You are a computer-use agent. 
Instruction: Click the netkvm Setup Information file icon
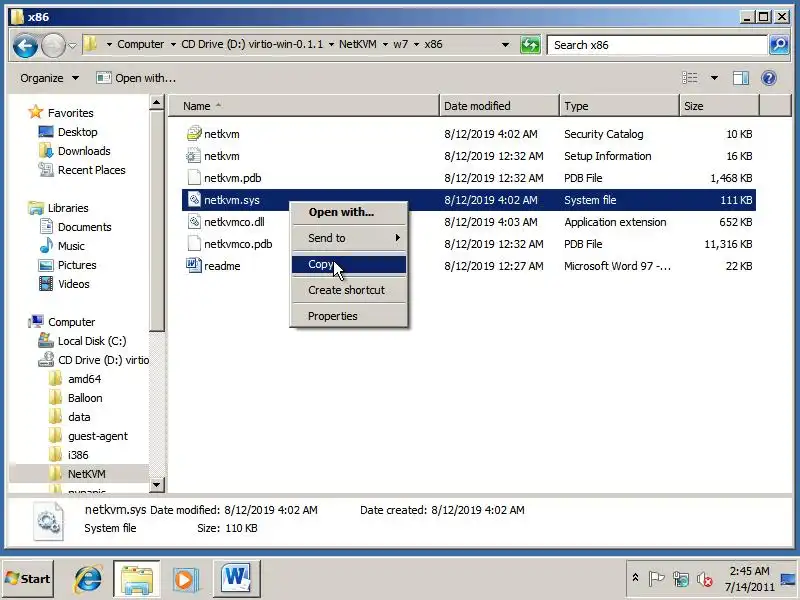[x=194, y=156]
